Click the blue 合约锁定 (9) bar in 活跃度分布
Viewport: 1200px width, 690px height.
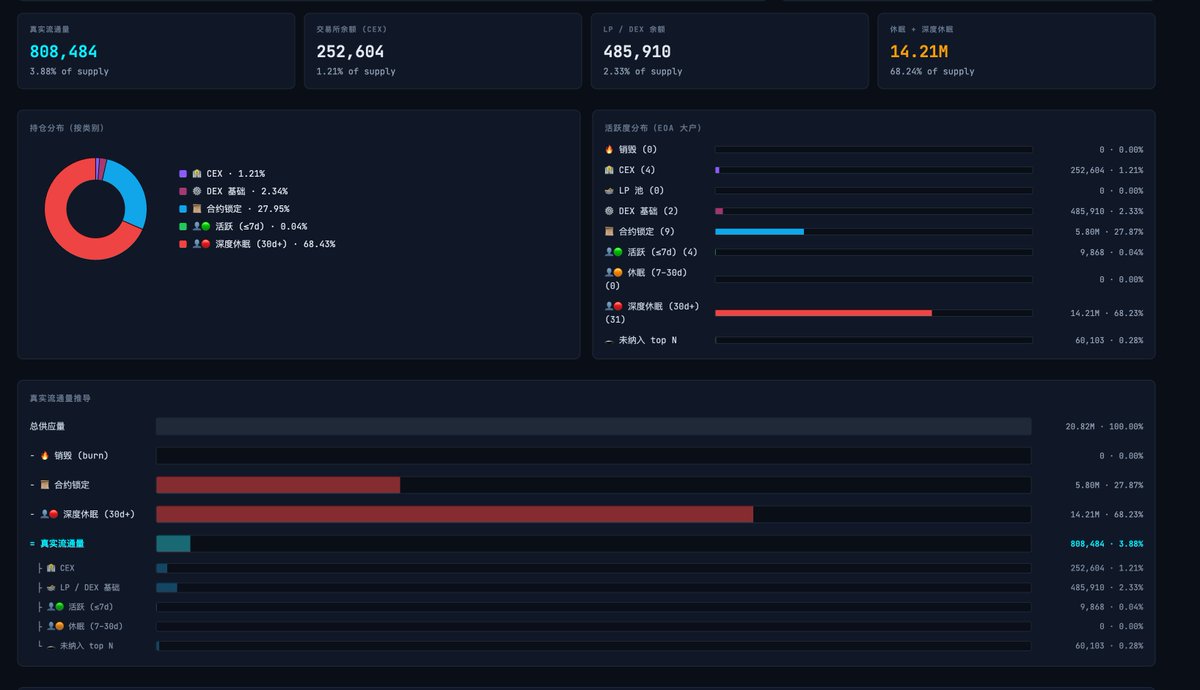[759, 231]
